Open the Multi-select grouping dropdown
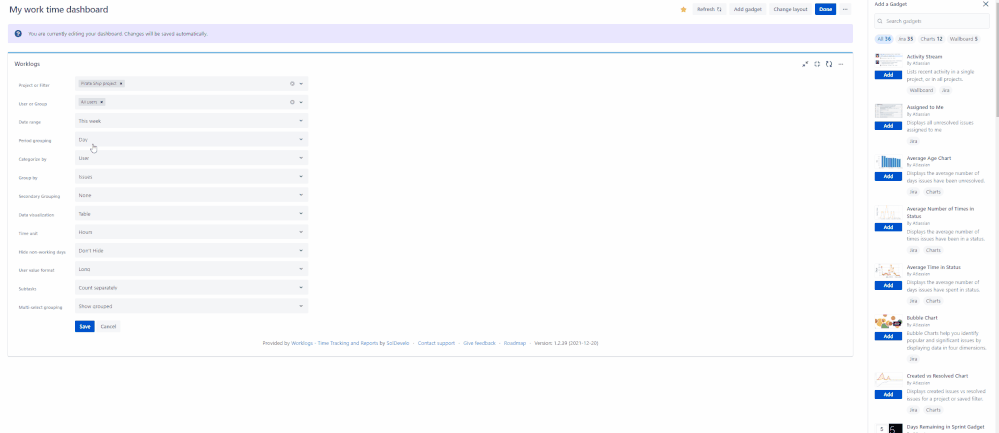 (191, 306)
